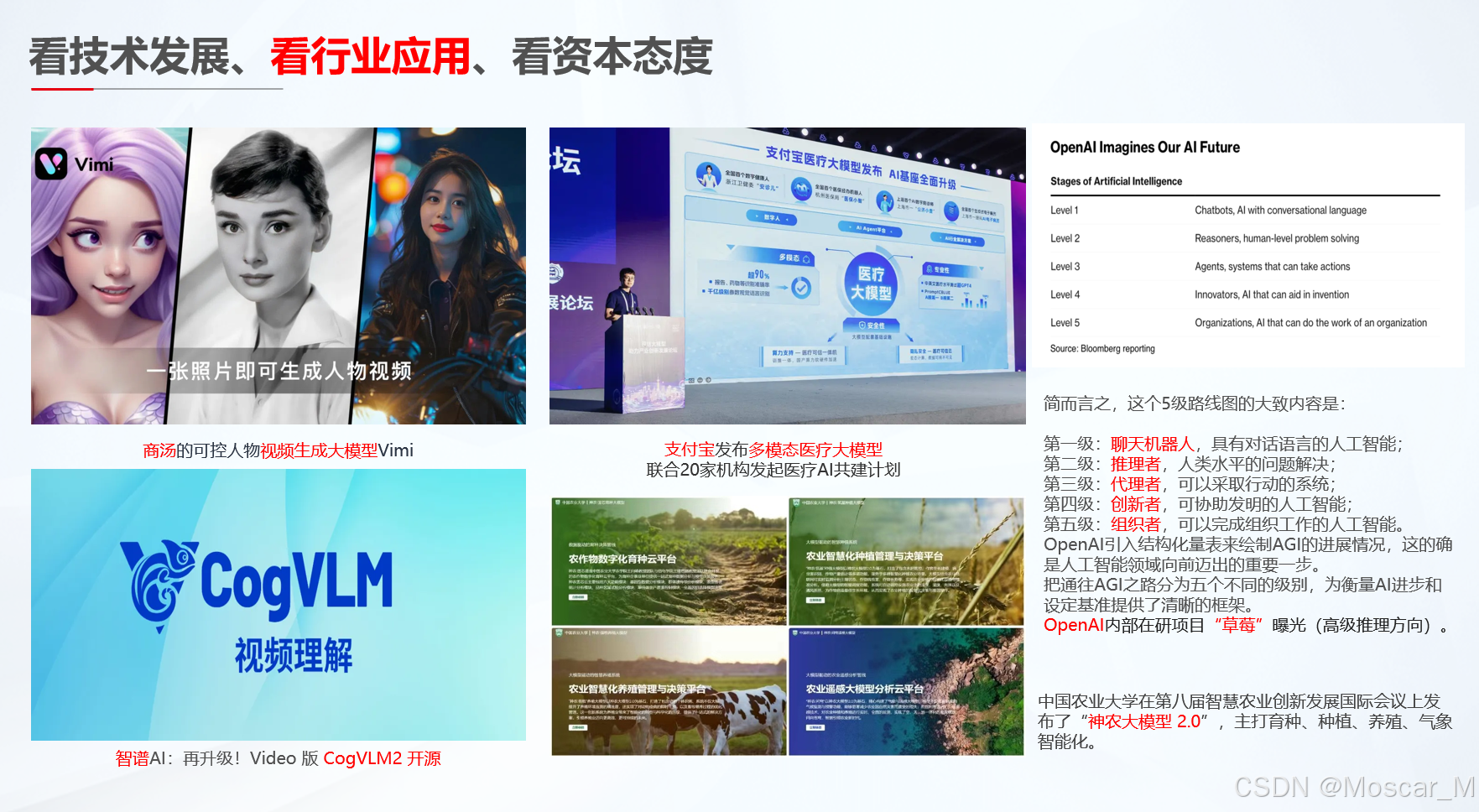Click red word 聊天机器人 in 第一级 line
The height and width of the screenshot is (812, 1479).
pos(1153,444)
